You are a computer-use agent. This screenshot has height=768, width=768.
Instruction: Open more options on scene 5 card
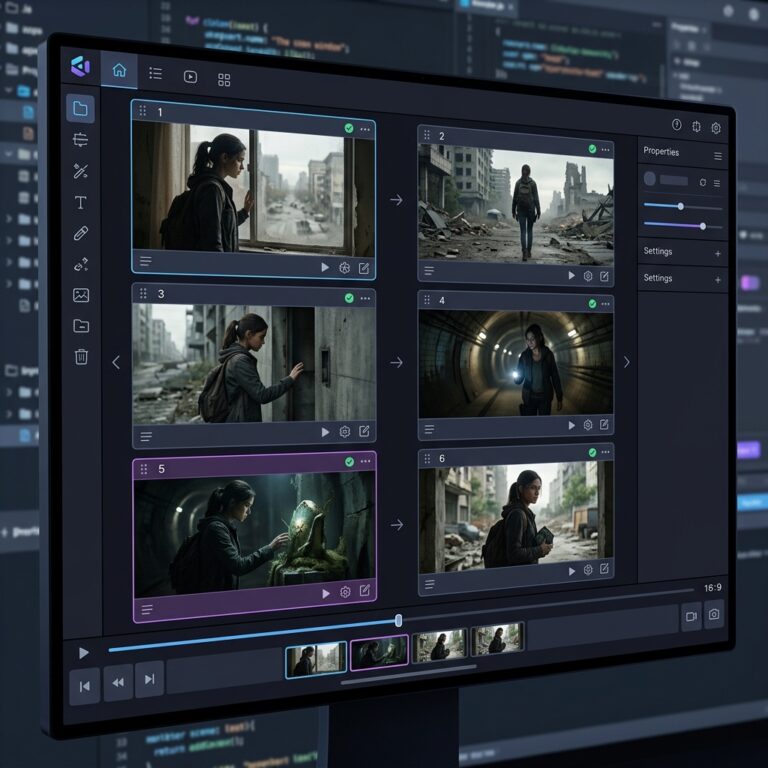coord(365,461)
